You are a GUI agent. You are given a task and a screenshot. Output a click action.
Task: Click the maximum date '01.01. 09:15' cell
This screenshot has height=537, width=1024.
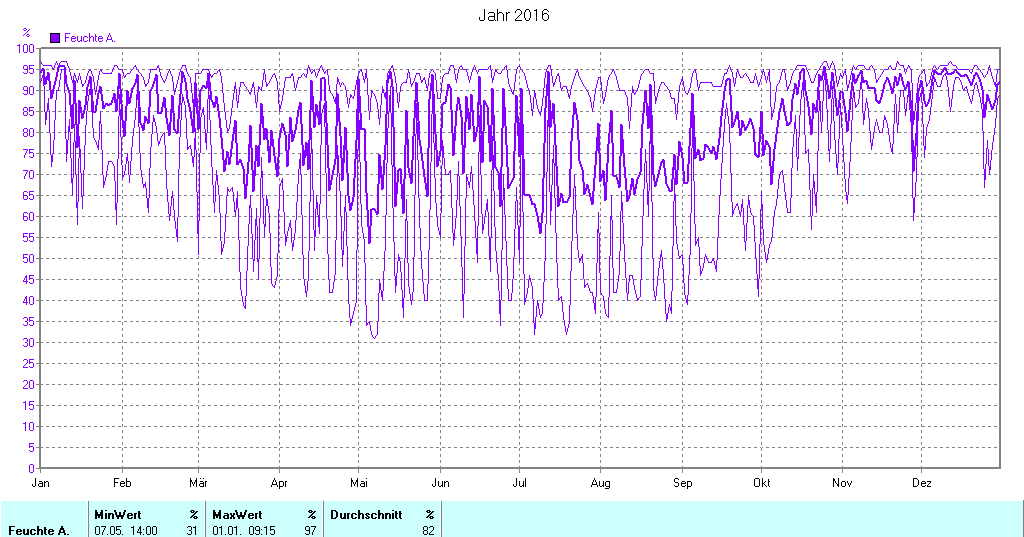[244, 530]
